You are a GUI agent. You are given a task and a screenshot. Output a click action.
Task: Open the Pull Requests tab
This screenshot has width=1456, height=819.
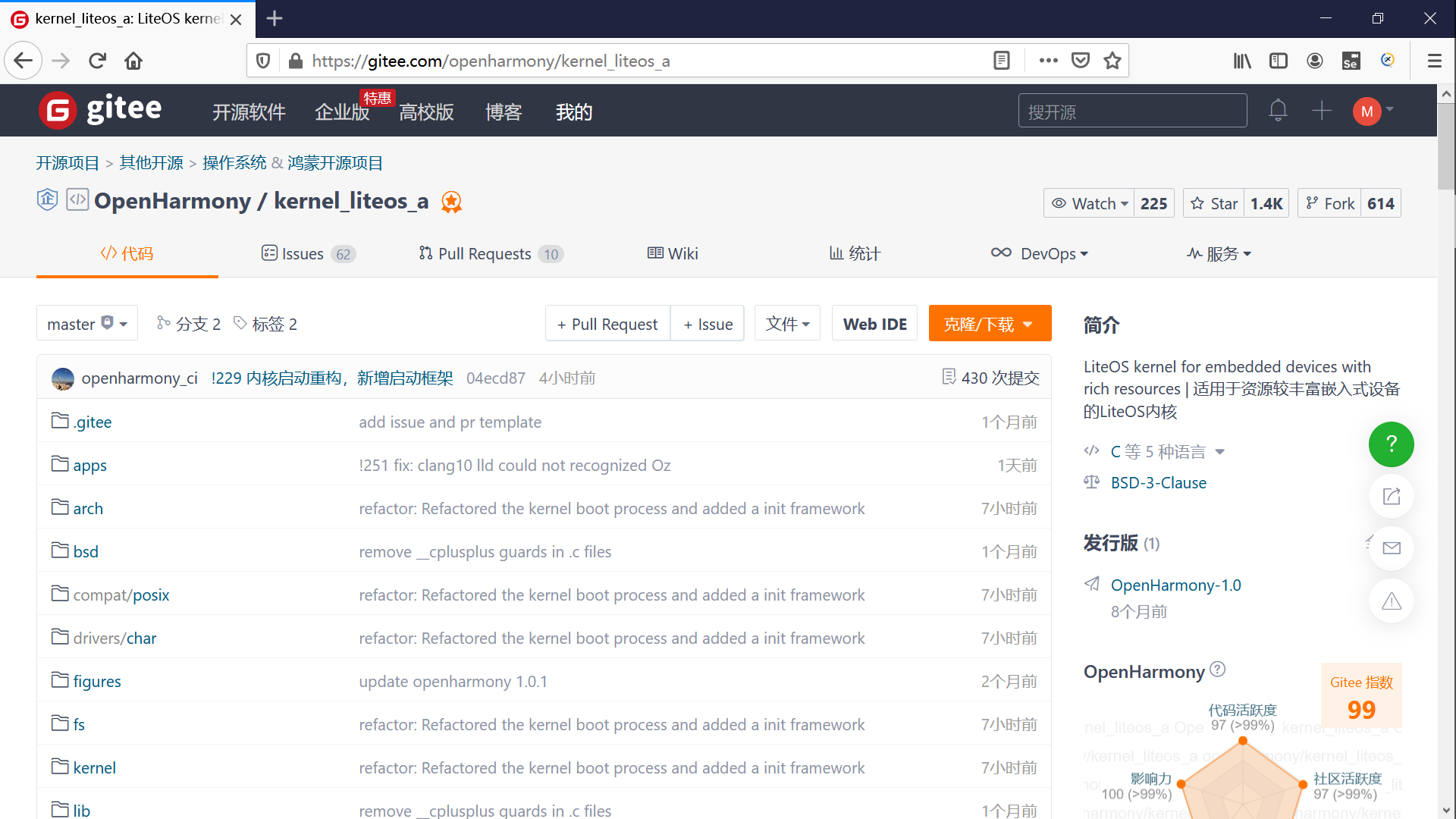(491, 253)
